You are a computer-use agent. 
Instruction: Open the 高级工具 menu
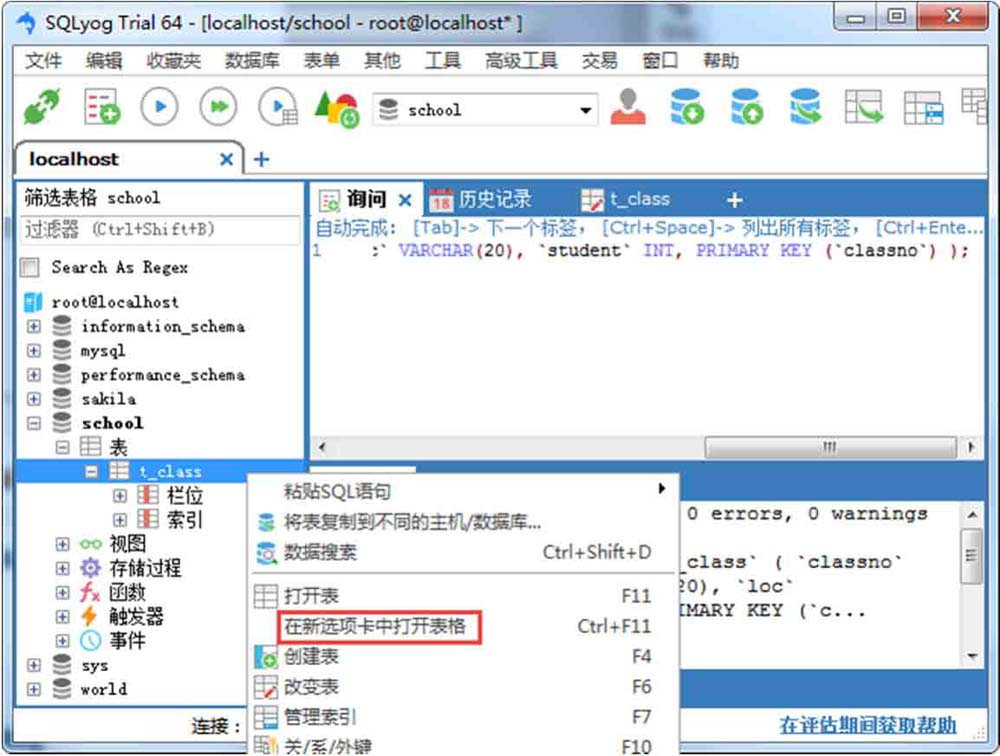point(521,61)
